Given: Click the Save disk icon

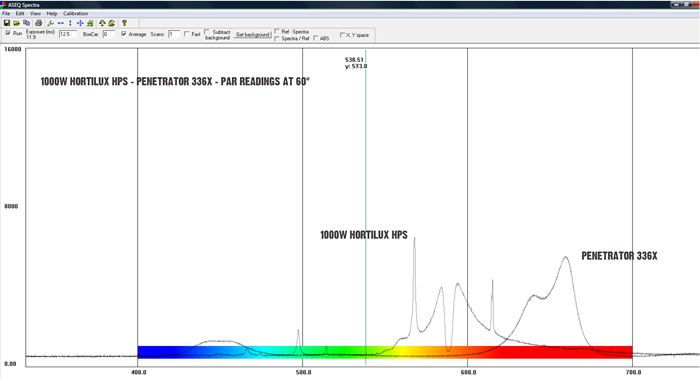Looking at the screenshot, I should (7, 23).
